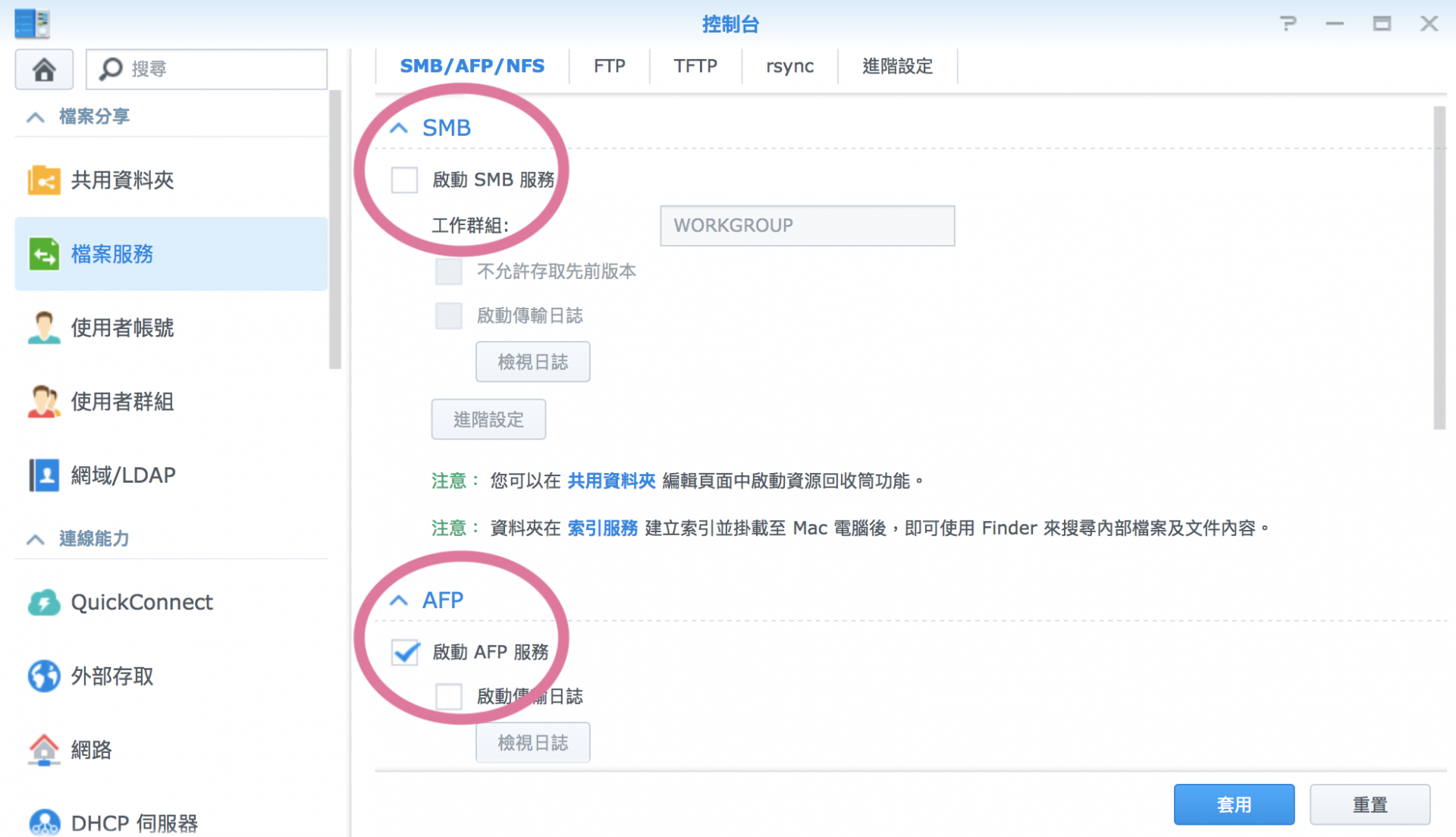Screen dimensions: 1456x837
Task: Click the blue Apply (套用) button
Action: pyautogui.click(x=1234, y=804)
